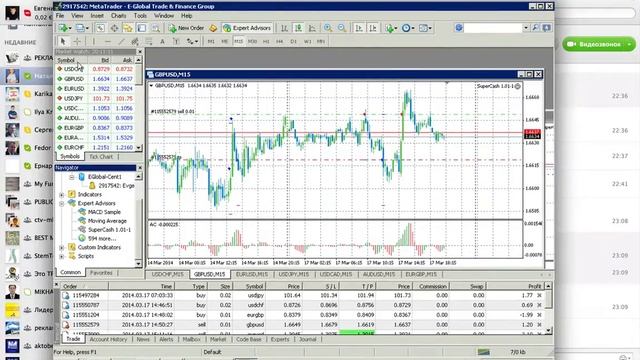640x360 pixels.
Task: Open the View menu
Action: [77, 16]
